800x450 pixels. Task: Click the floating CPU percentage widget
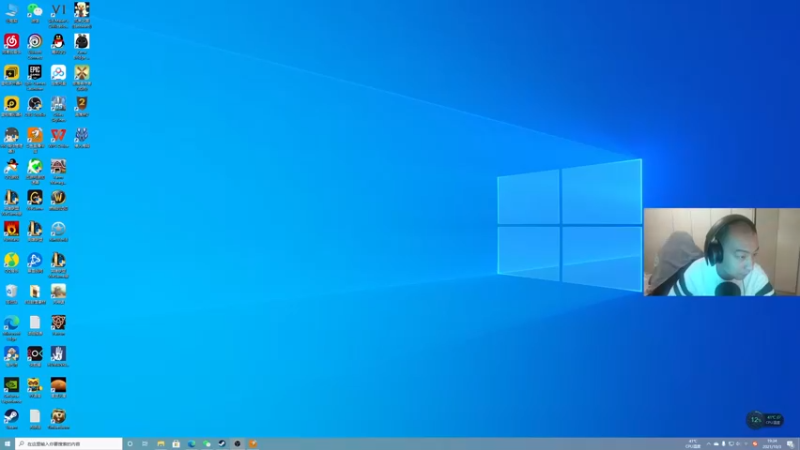click(x=765, y=420)
